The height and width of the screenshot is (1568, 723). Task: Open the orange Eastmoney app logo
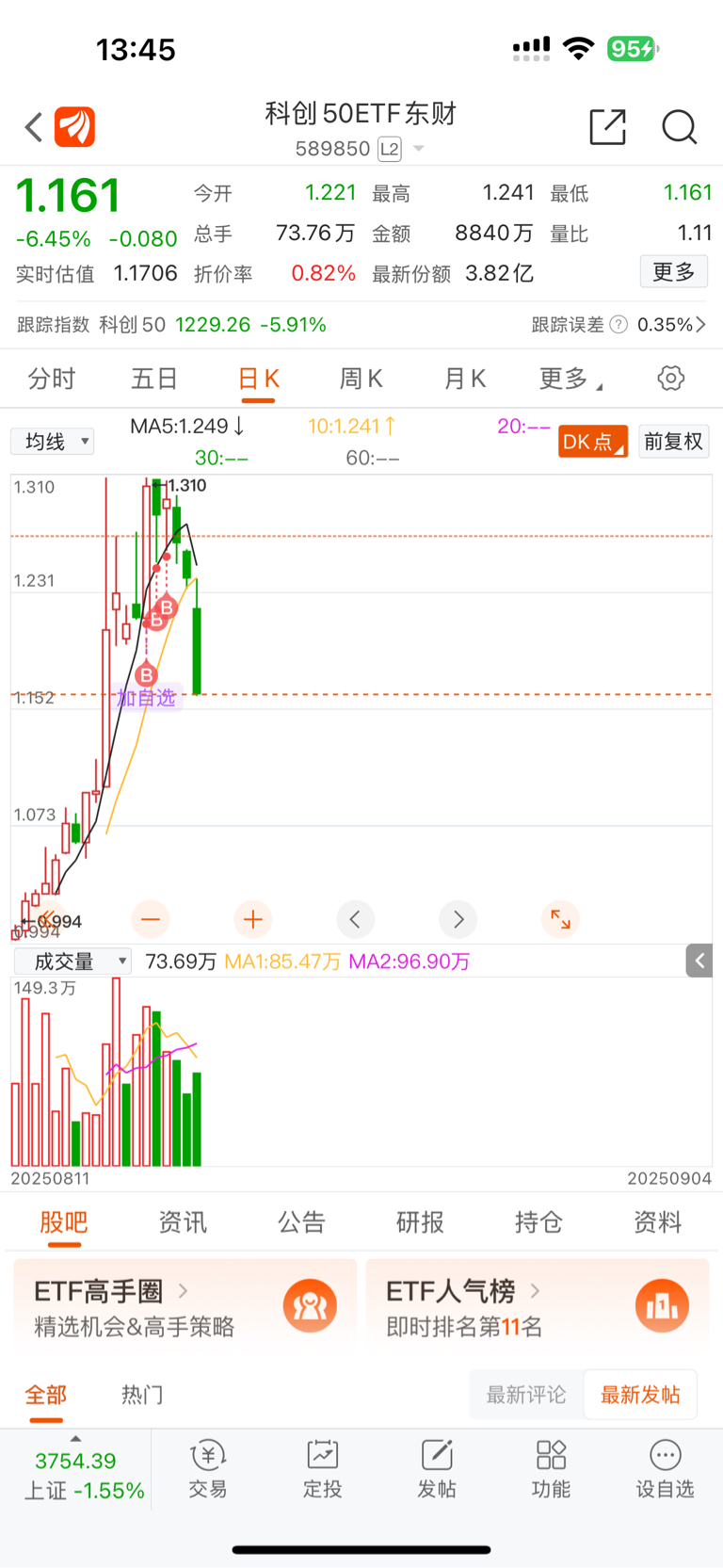coord(74,127)
